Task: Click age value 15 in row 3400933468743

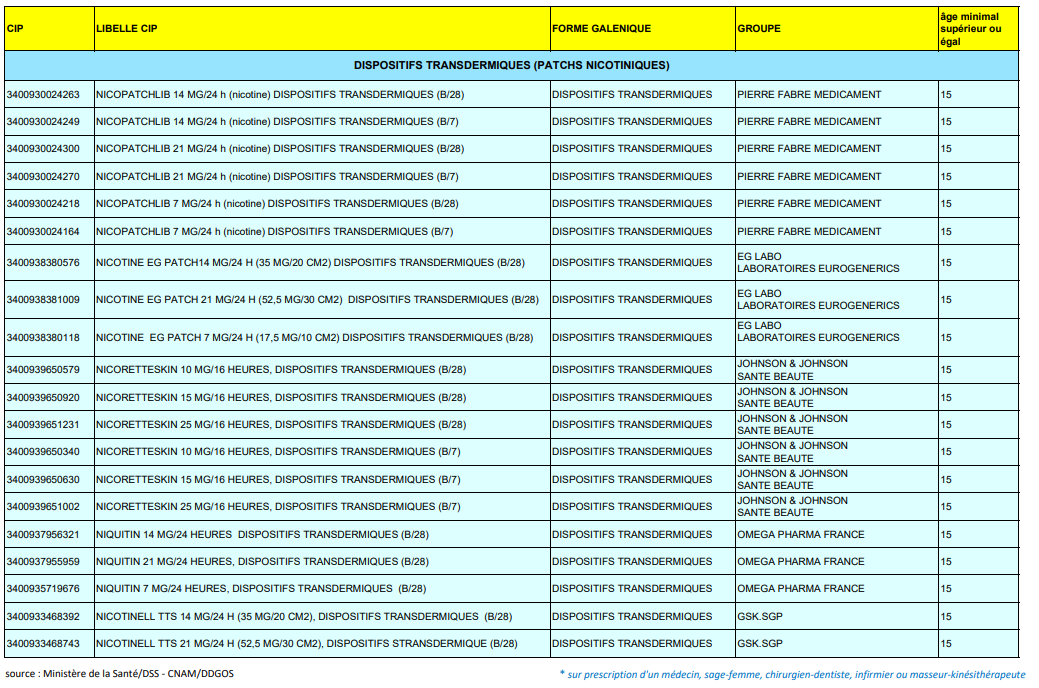Action: [946, 644]
